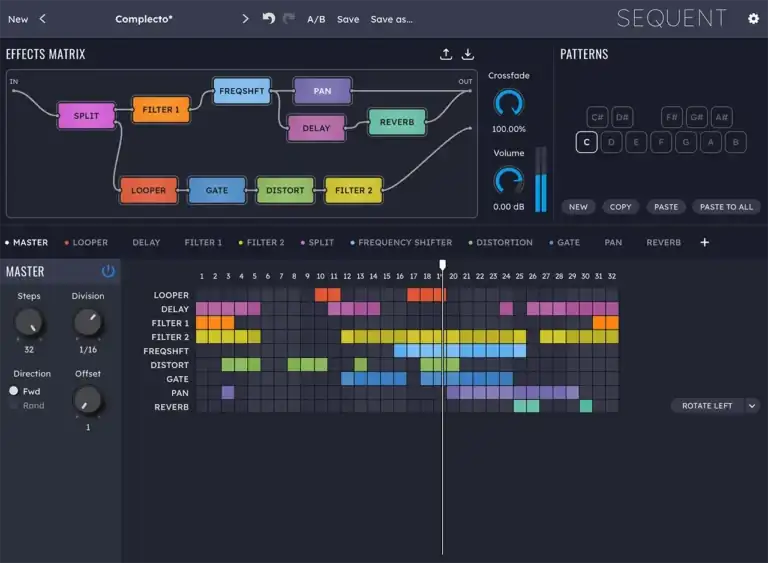Click the PASTE TO ALL button
The width and height of the screenshot is (768, 563).
tap(726, 207)
